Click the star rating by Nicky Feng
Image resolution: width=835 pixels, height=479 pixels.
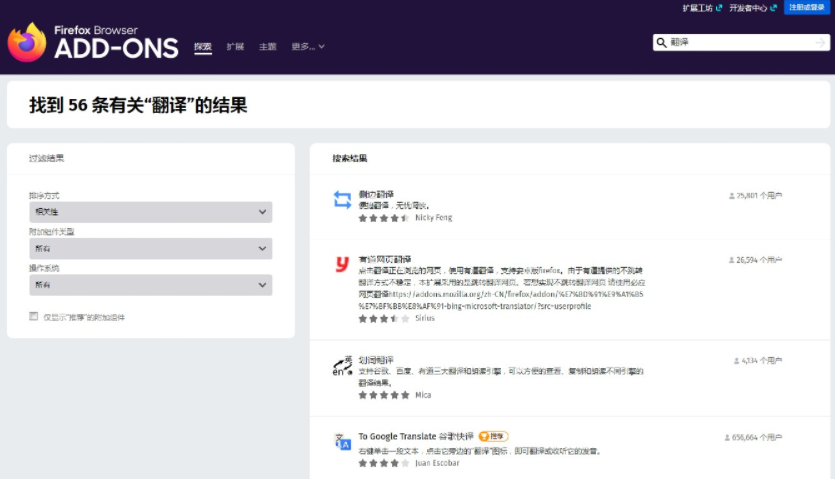384,218
